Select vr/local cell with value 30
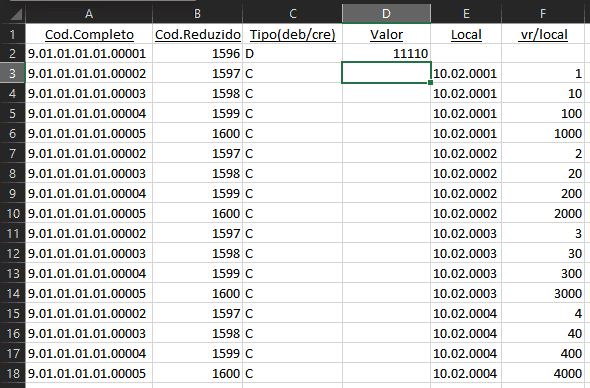 point(543,253)
